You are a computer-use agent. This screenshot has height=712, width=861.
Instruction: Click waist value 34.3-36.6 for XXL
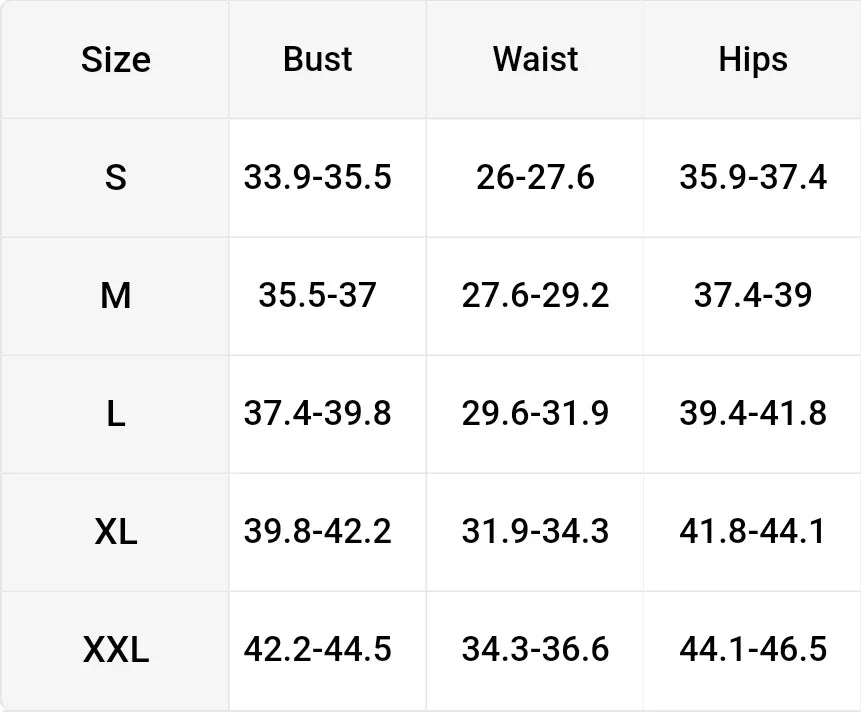[535, 649]
